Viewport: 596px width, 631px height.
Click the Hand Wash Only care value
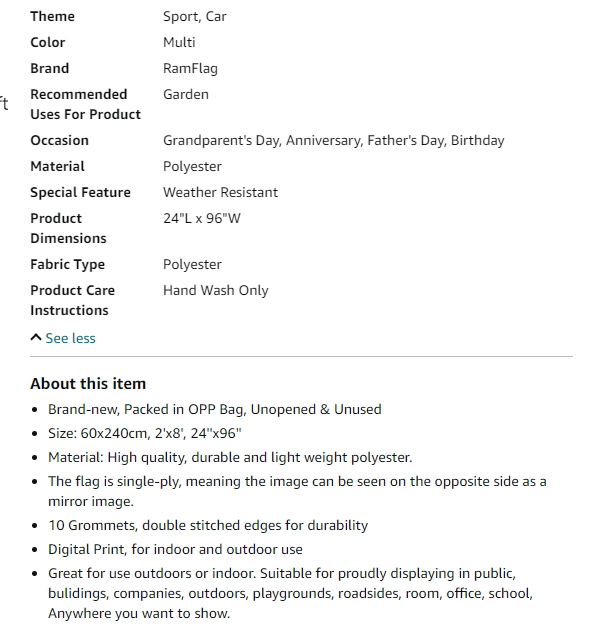pos(216,291)
